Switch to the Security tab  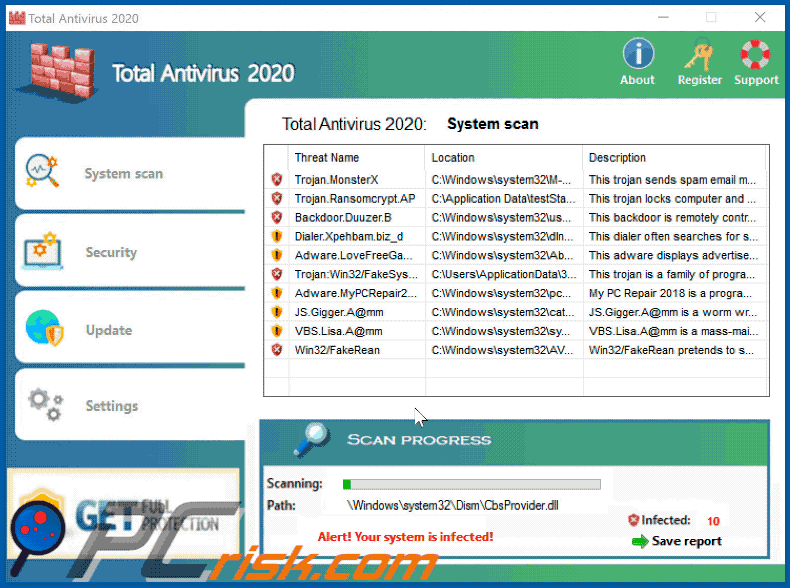click(130, 251)
